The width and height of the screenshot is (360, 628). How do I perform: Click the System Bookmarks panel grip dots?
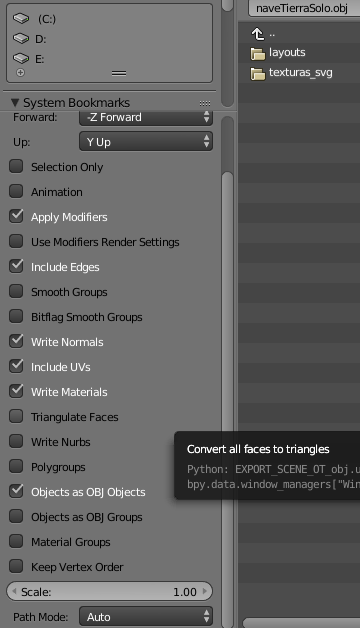(x=205, y=103)
